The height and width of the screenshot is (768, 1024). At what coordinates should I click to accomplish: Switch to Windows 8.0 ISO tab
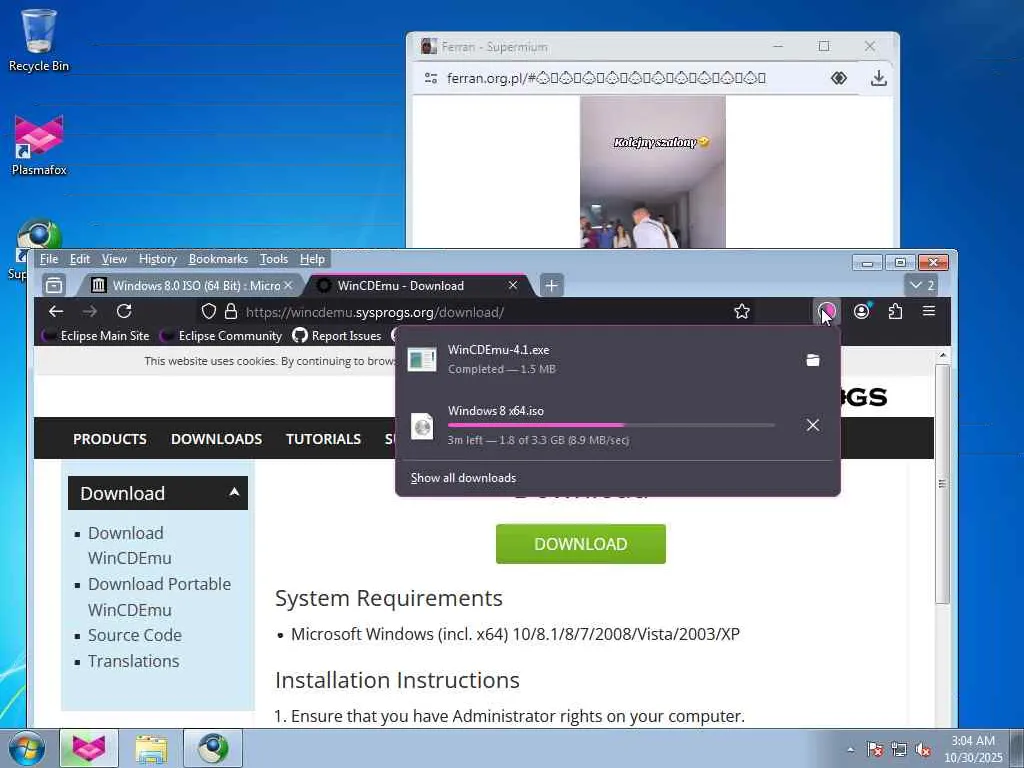pyautogui.click(x=189, y=285)
